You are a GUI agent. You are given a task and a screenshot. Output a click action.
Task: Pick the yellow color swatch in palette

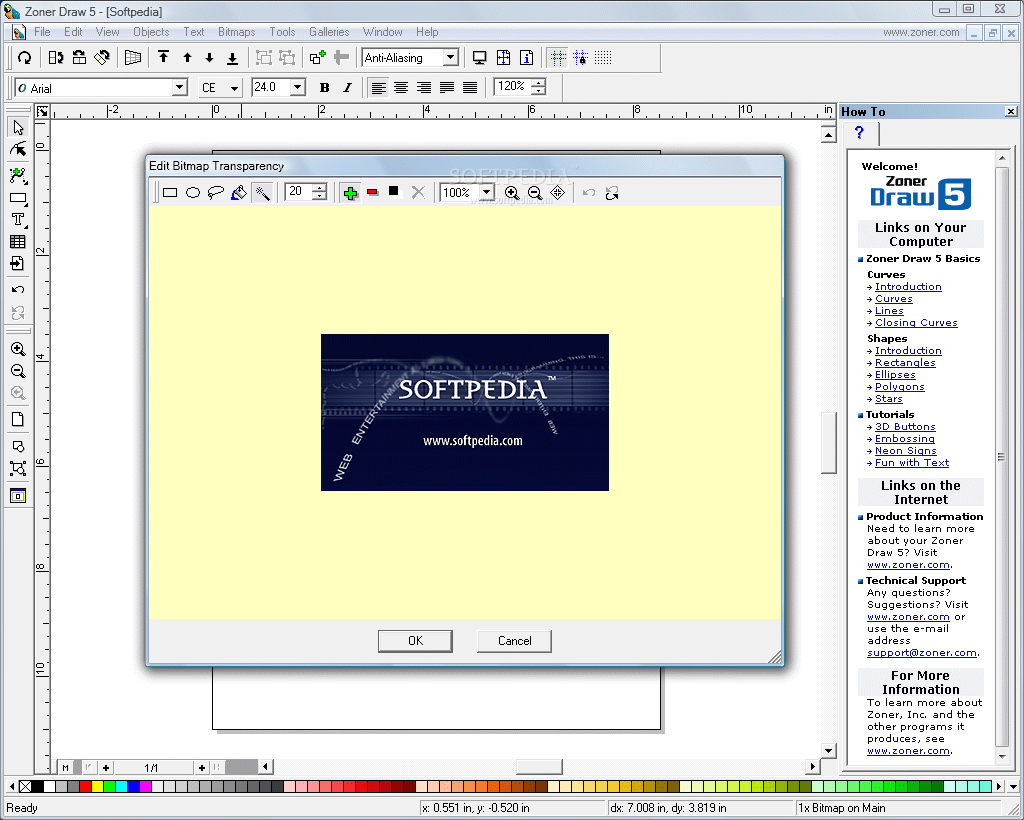(97, 786)
